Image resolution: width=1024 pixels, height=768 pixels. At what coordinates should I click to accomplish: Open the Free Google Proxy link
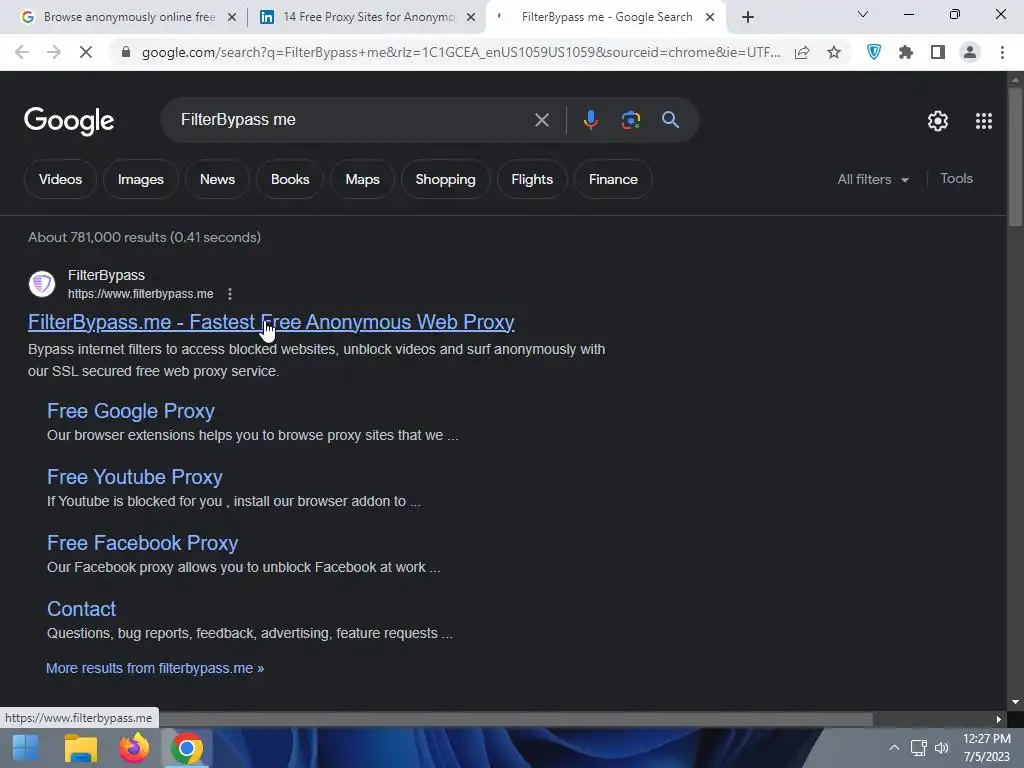(131, 411)
